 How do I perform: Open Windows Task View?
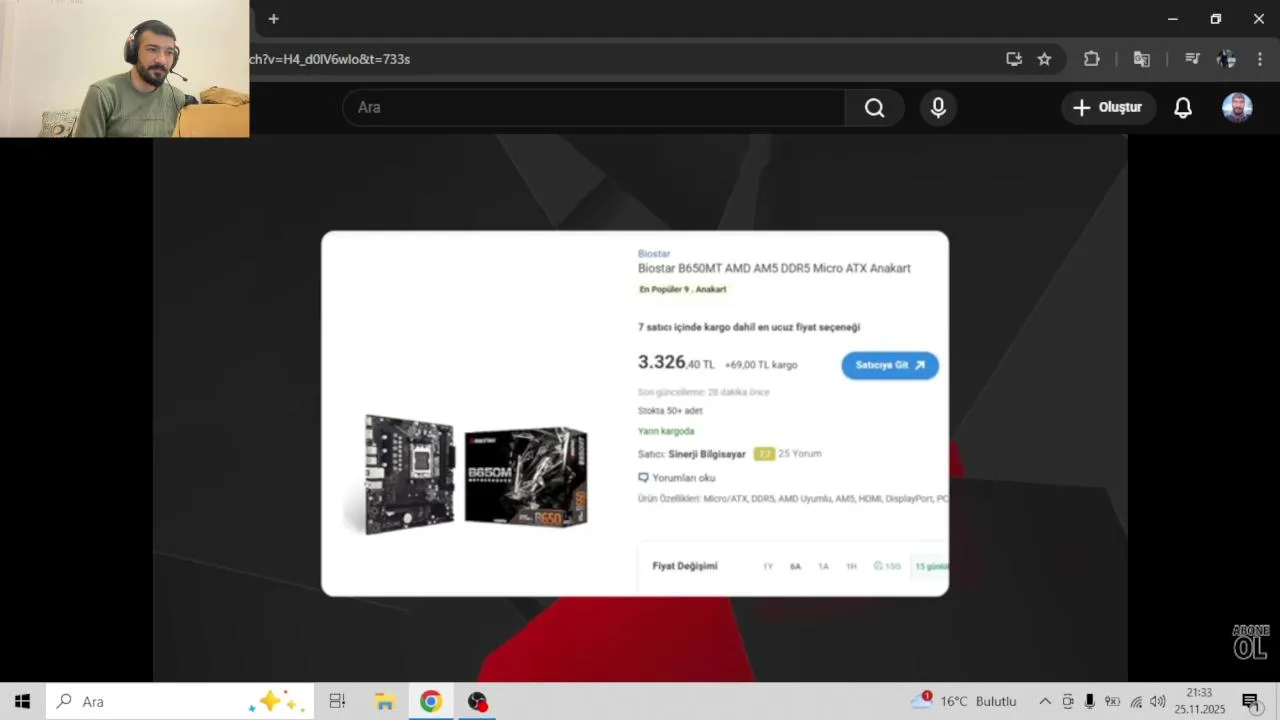[337, 702]
